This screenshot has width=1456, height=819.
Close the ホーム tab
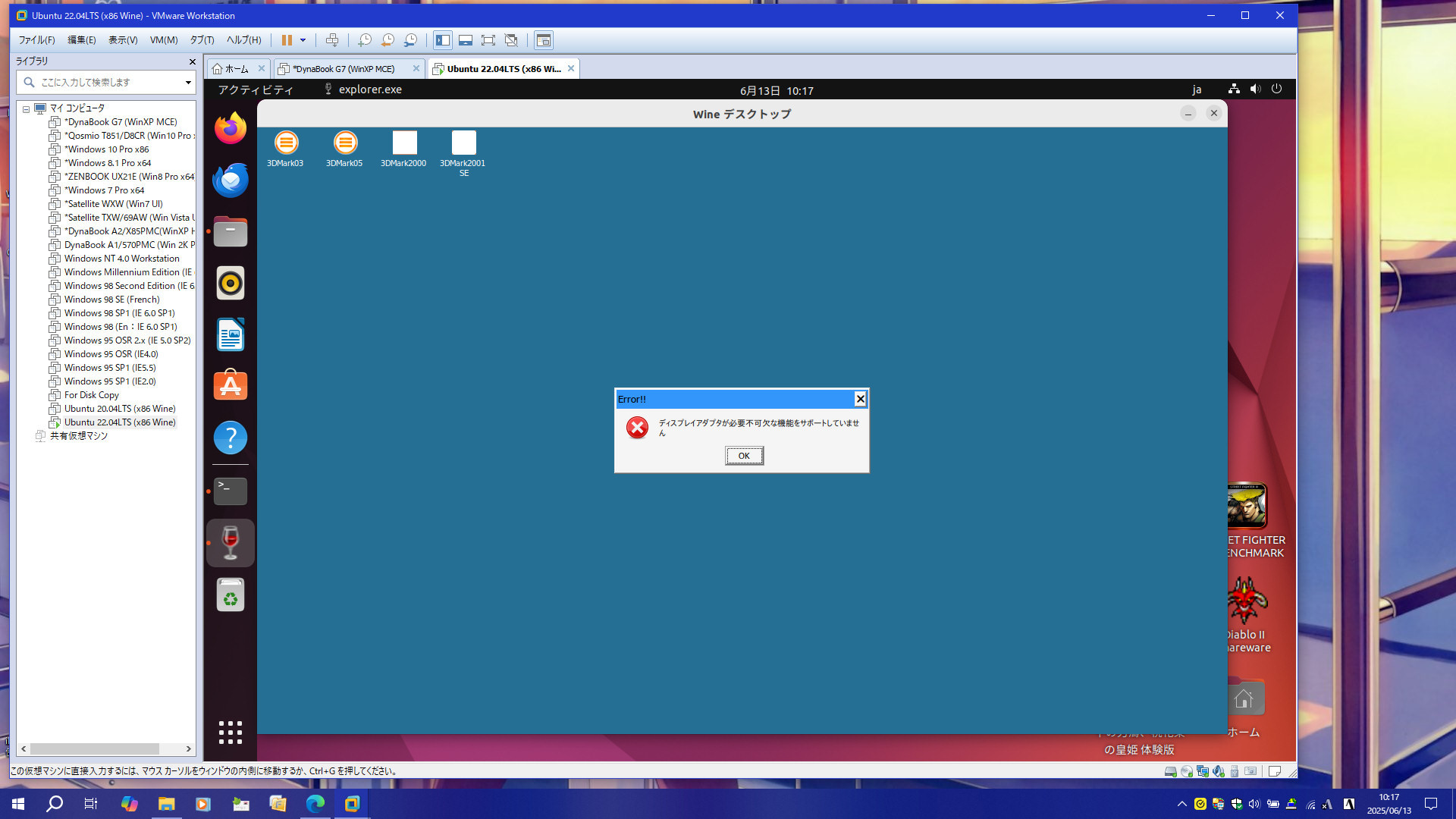(x=262, y=68)
